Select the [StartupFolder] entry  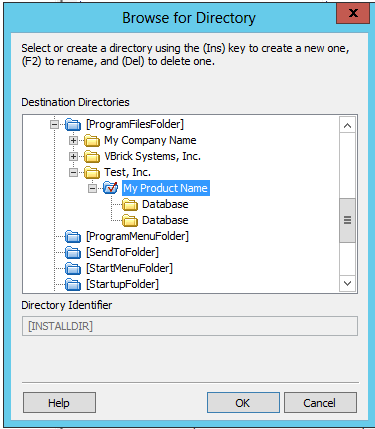click(122, 284)
